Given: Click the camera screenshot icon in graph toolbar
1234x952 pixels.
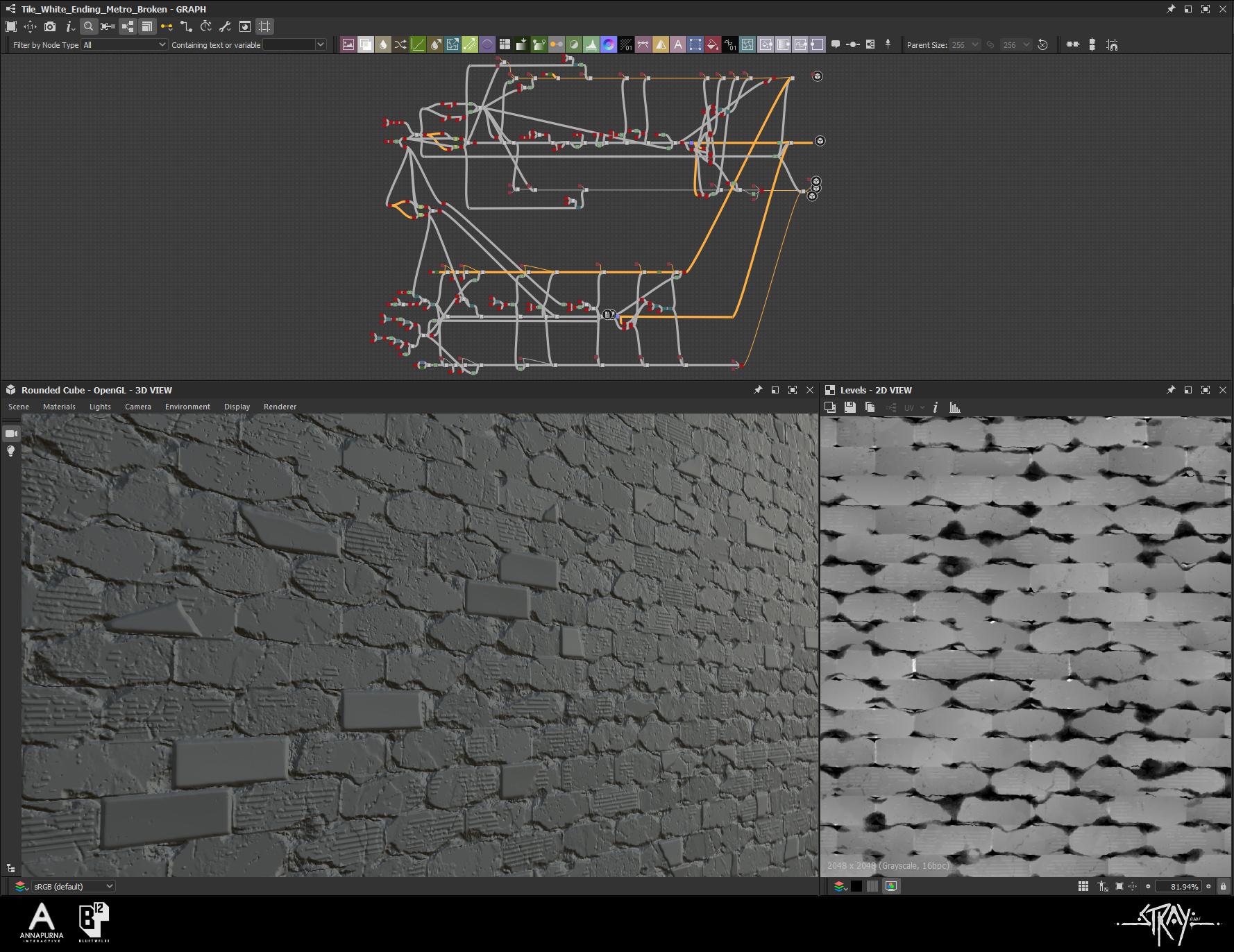Looking at the screenshot, I should pos(50,26).
